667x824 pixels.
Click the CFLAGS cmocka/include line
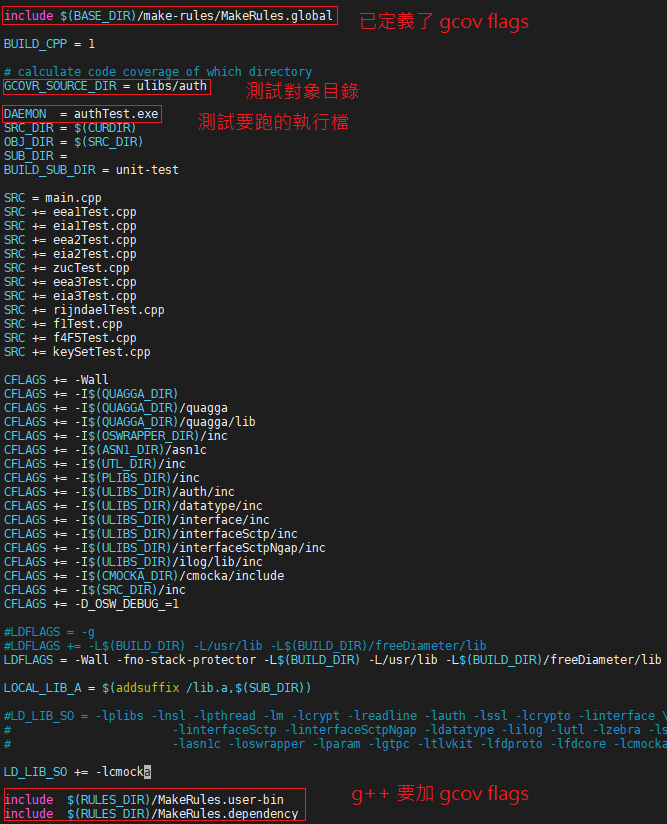(144, 576)
